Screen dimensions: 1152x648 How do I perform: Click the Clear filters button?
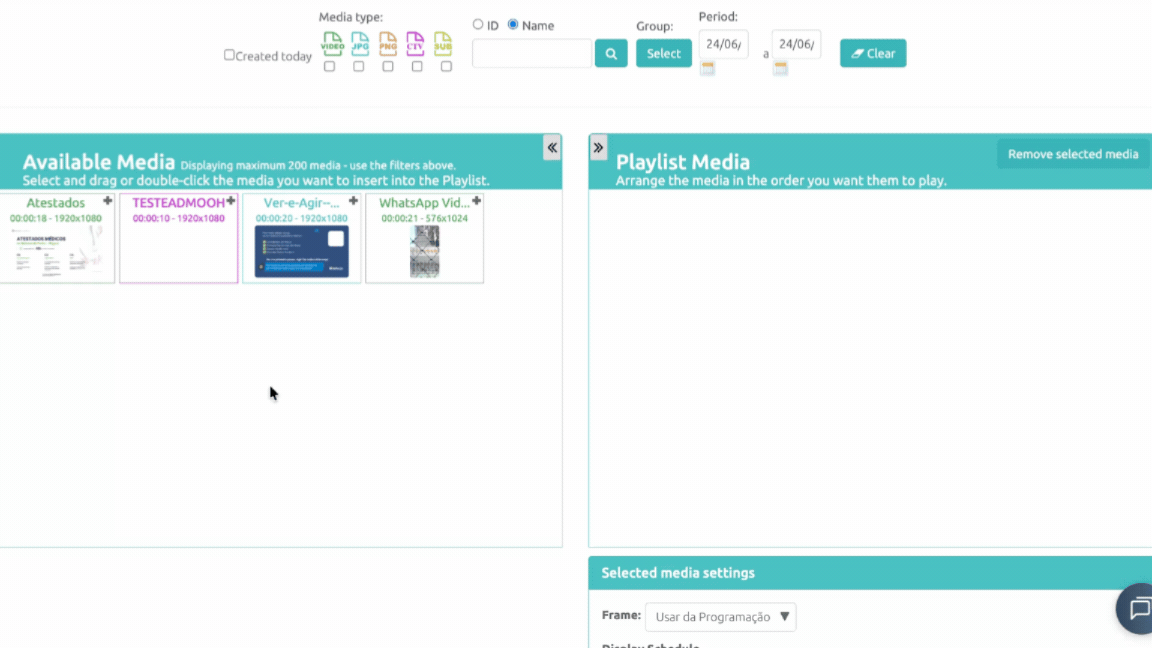tap(873, 53)
